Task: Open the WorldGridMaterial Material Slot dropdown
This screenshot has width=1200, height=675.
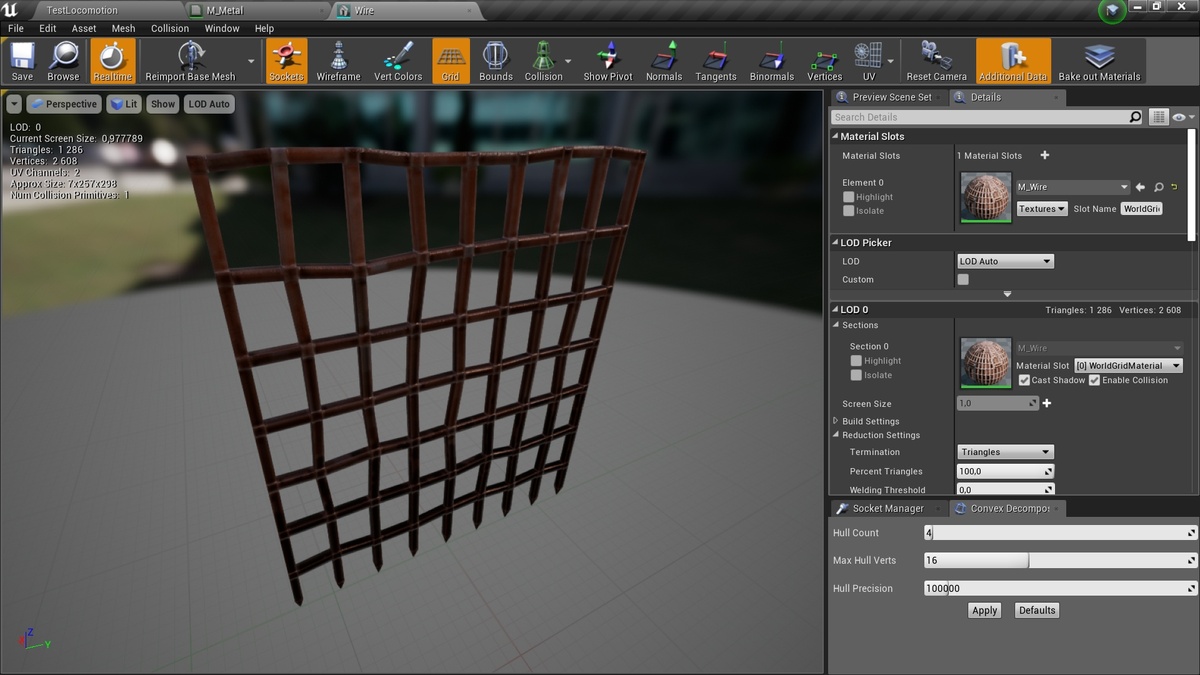Action: pyautogui.click(x=1128, y=366)
